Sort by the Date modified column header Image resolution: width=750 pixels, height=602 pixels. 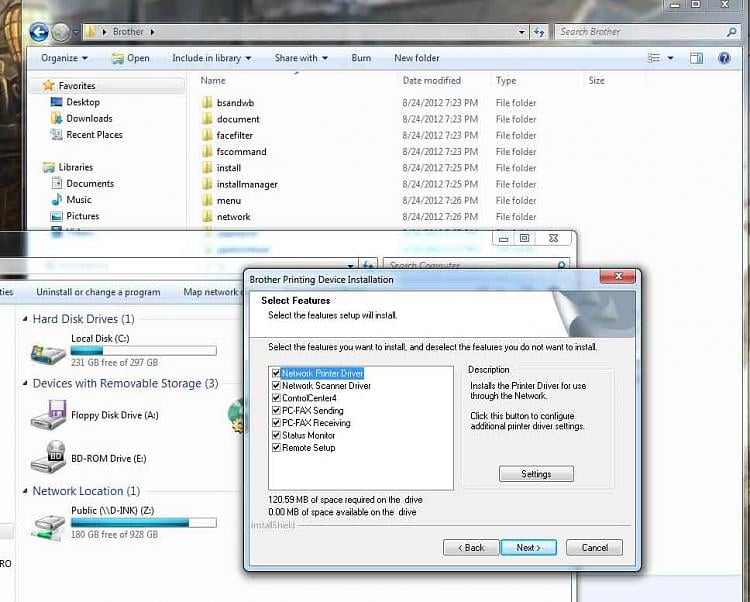coord(431,80)
